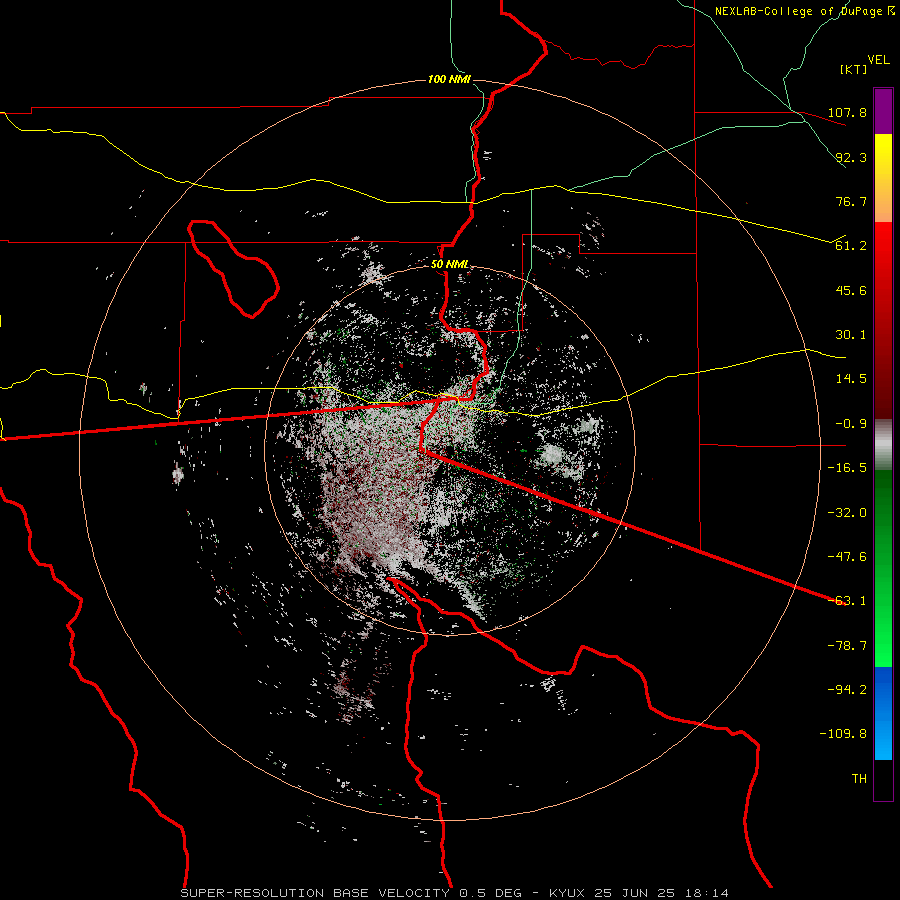Click the -78.7 velocity scale value
The height and width of the screenshot is (900, 900).
[847, 646]
